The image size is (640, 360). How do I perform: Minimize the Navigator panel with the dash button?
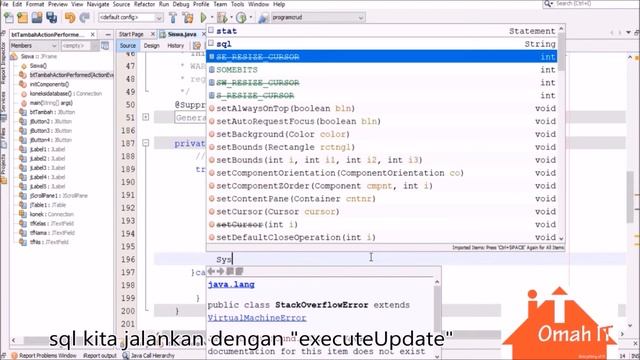pyautogui.click(x=108, y=35)
